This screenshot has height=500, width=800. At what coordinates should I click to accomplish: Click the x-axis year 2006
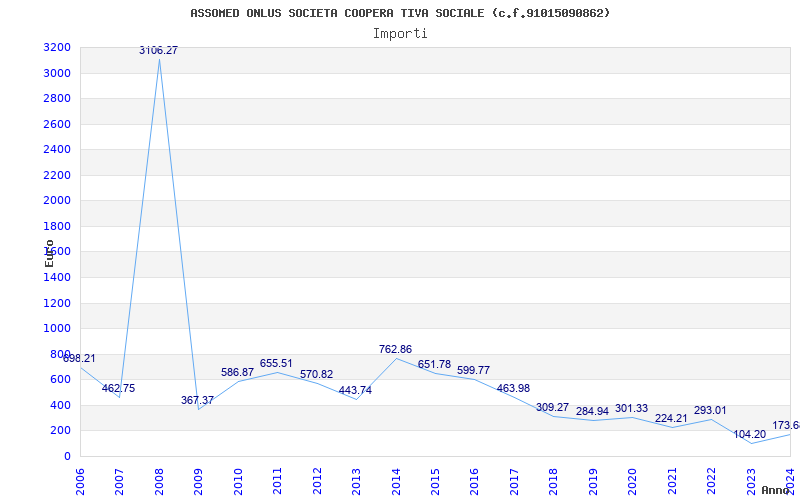point(80,482)
